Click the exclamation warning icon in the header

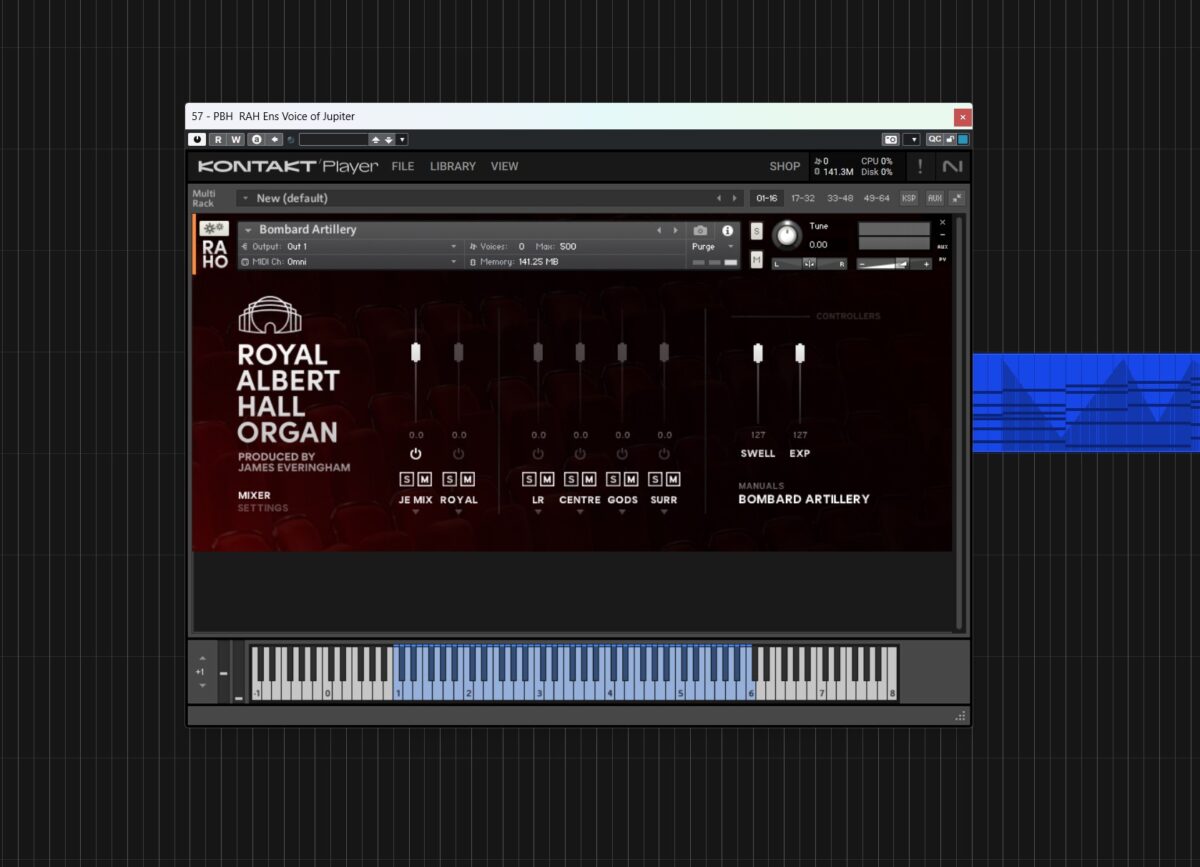(919, 166)
